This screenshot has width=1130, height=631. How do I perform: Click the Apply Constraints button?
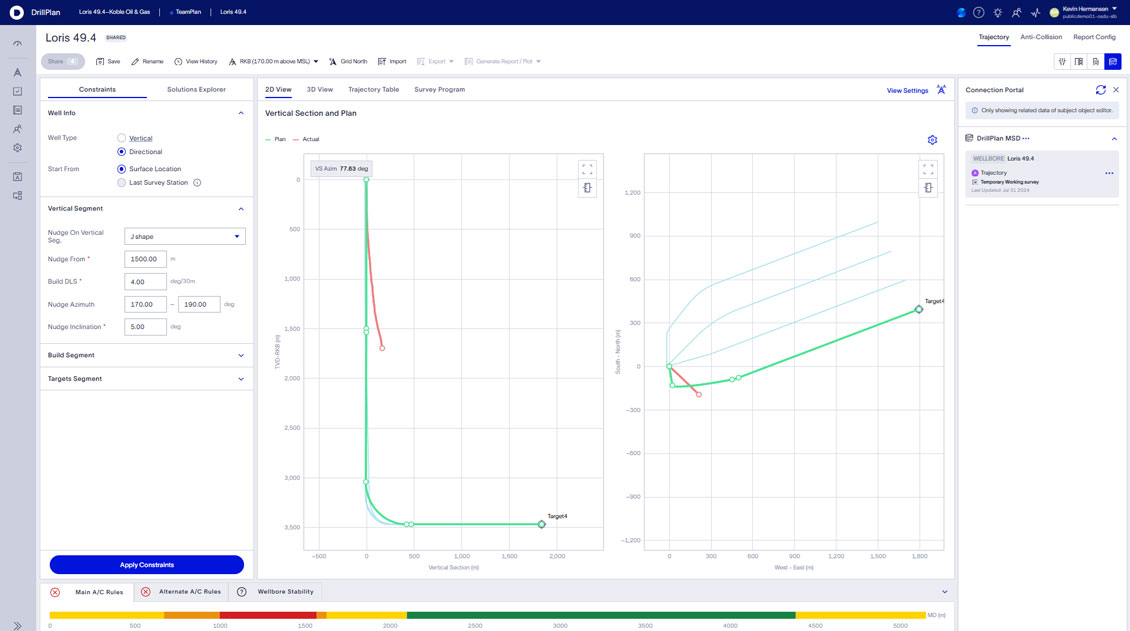coord(146,565)
